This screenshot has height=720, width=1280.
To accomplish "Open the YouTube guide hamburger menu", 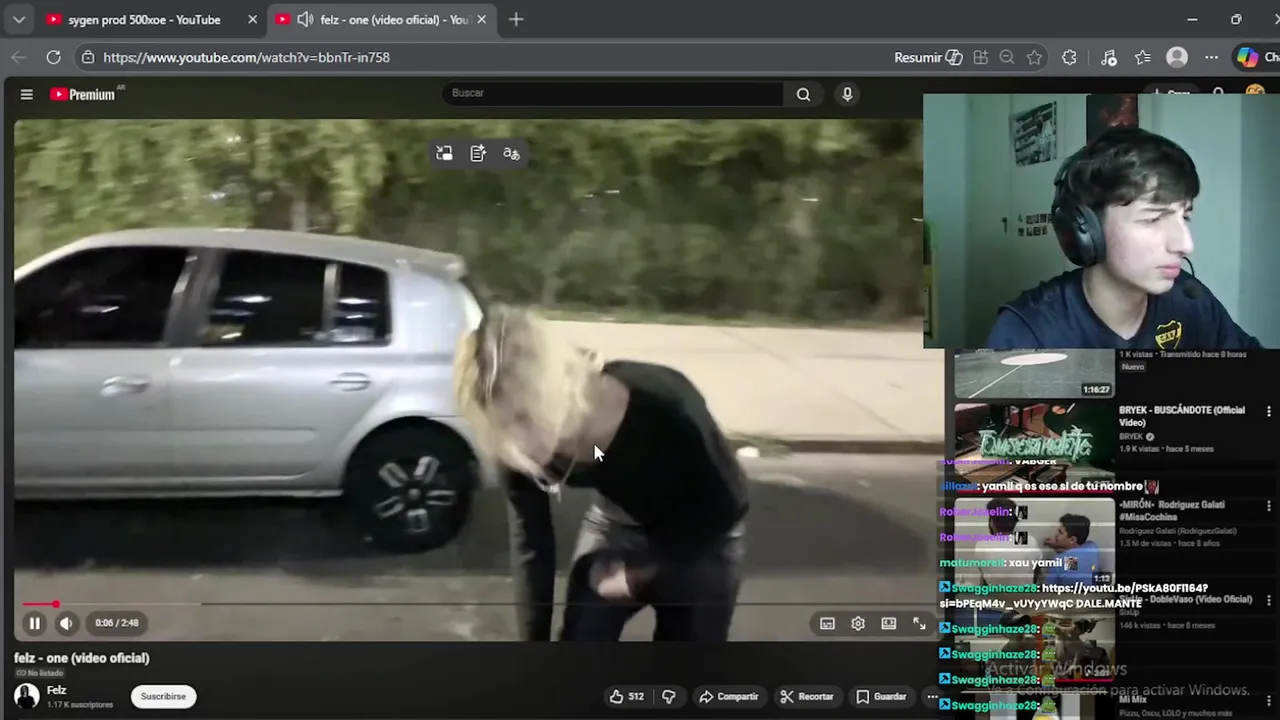I will (x=27, y=94).
